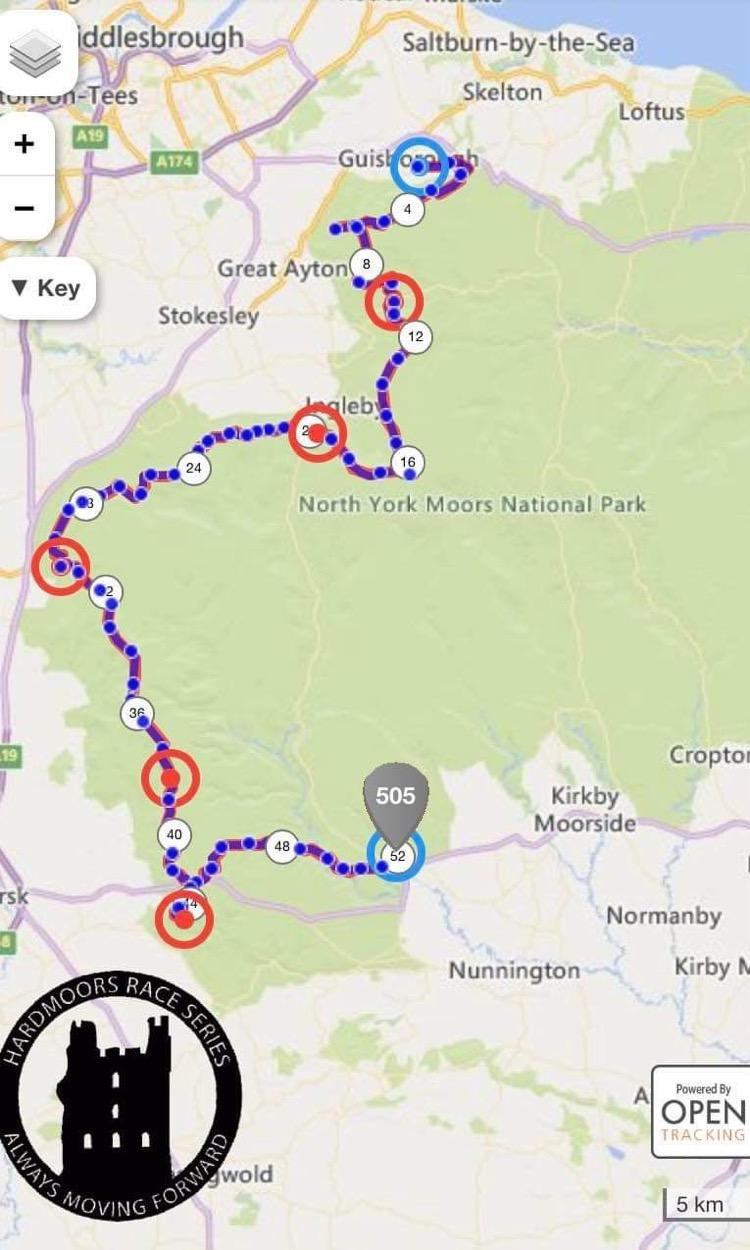Click distance marker 24 on route
Image resolution: width=750 pixels, height=1250 pixels.
pyautogui.click(x=194, y=468)
